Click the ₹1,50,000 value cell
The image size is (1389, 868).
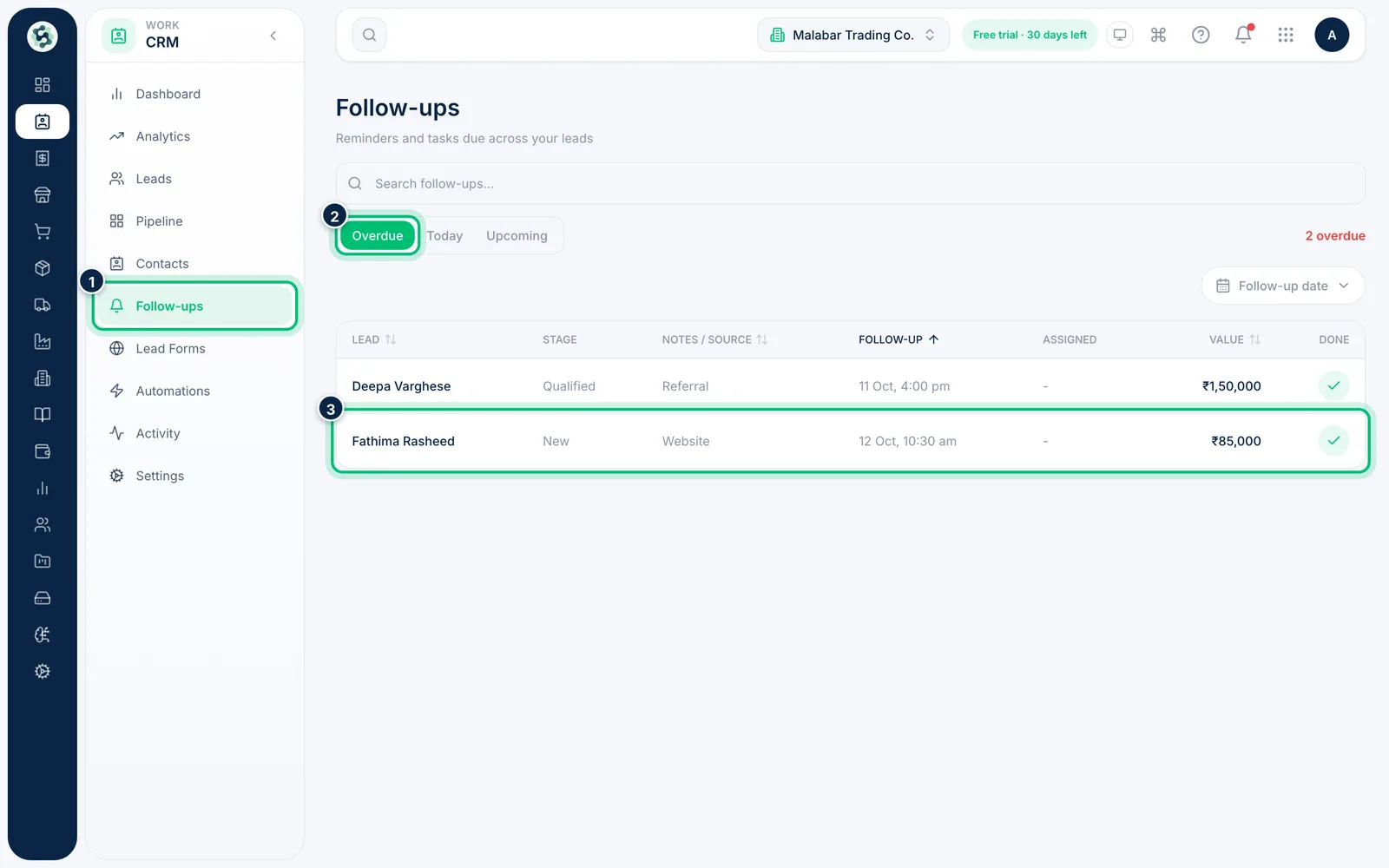click(1231, 386)
